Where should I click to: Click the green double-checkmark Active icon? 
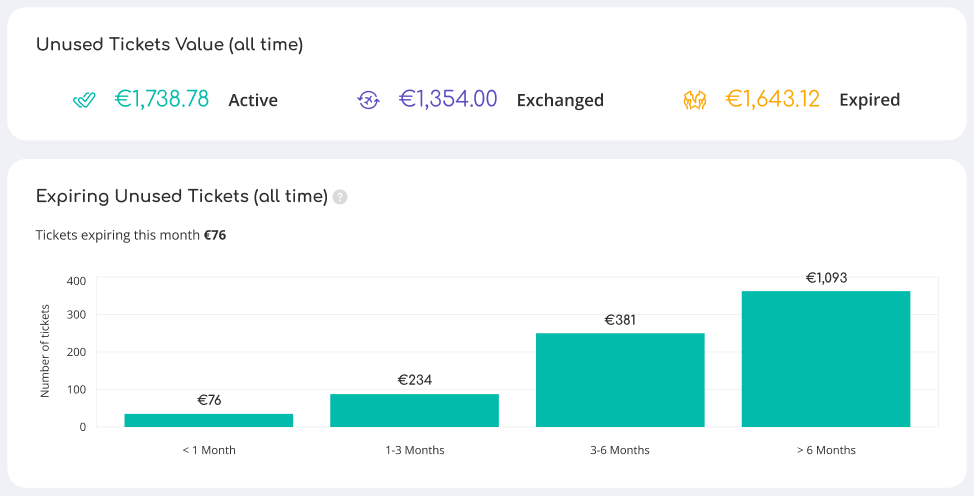(x=84, y=100)
